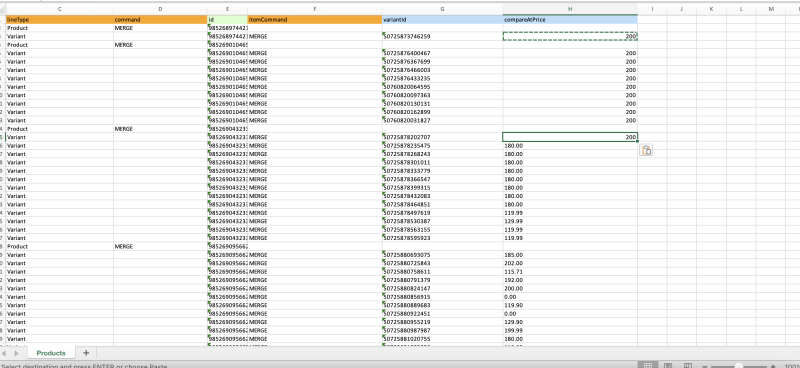
Task: Select column G header
Action: pos(442,9)
